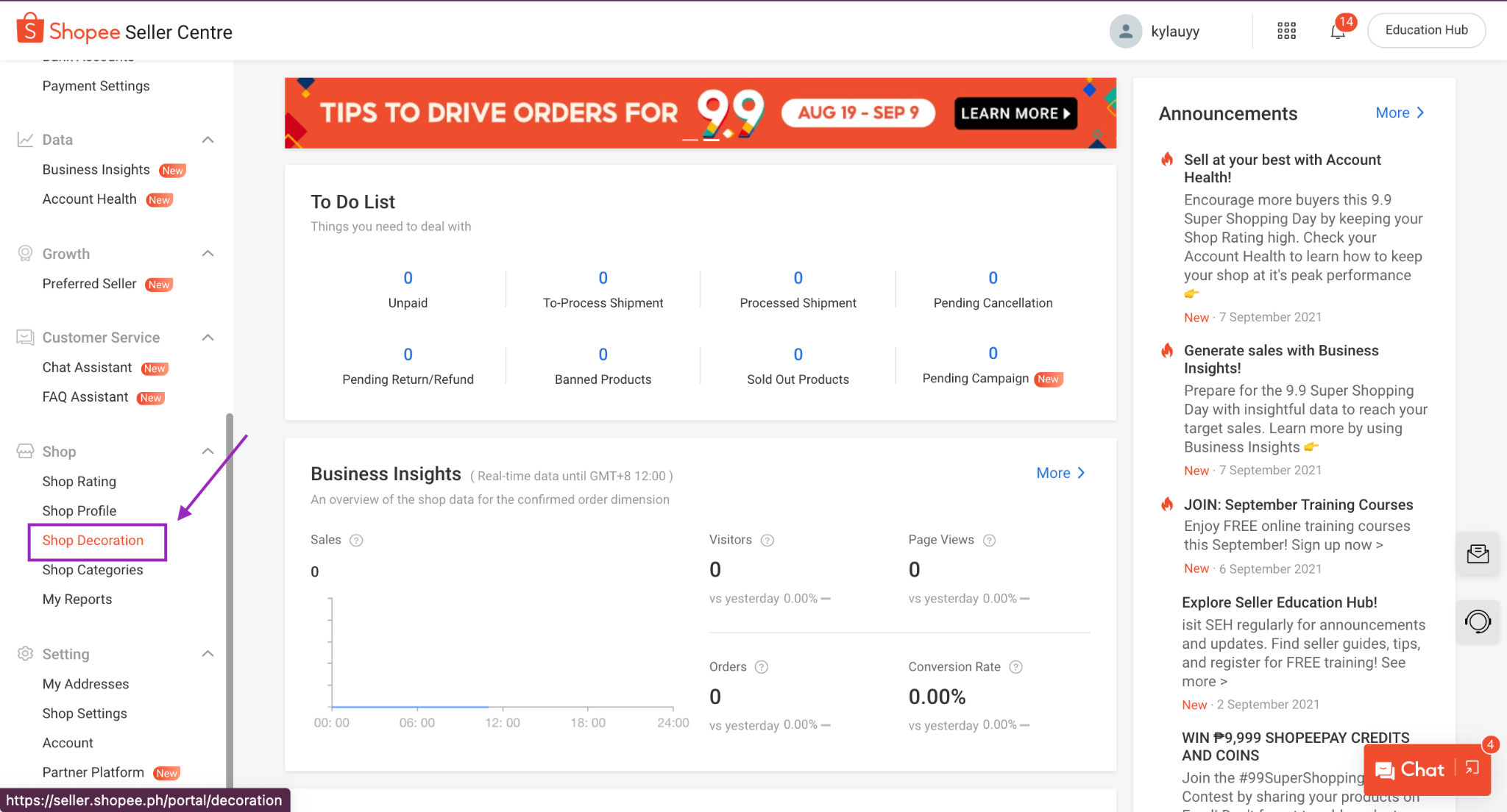Click the Conversion Rate help icon
Viewport: 1507px width, 812px height.
pos(1015,667)
